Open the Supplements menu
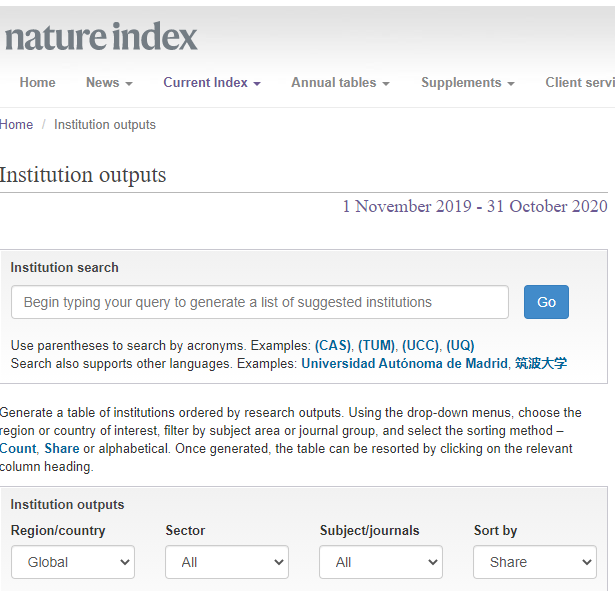615x591 pixels. point(467,83)
